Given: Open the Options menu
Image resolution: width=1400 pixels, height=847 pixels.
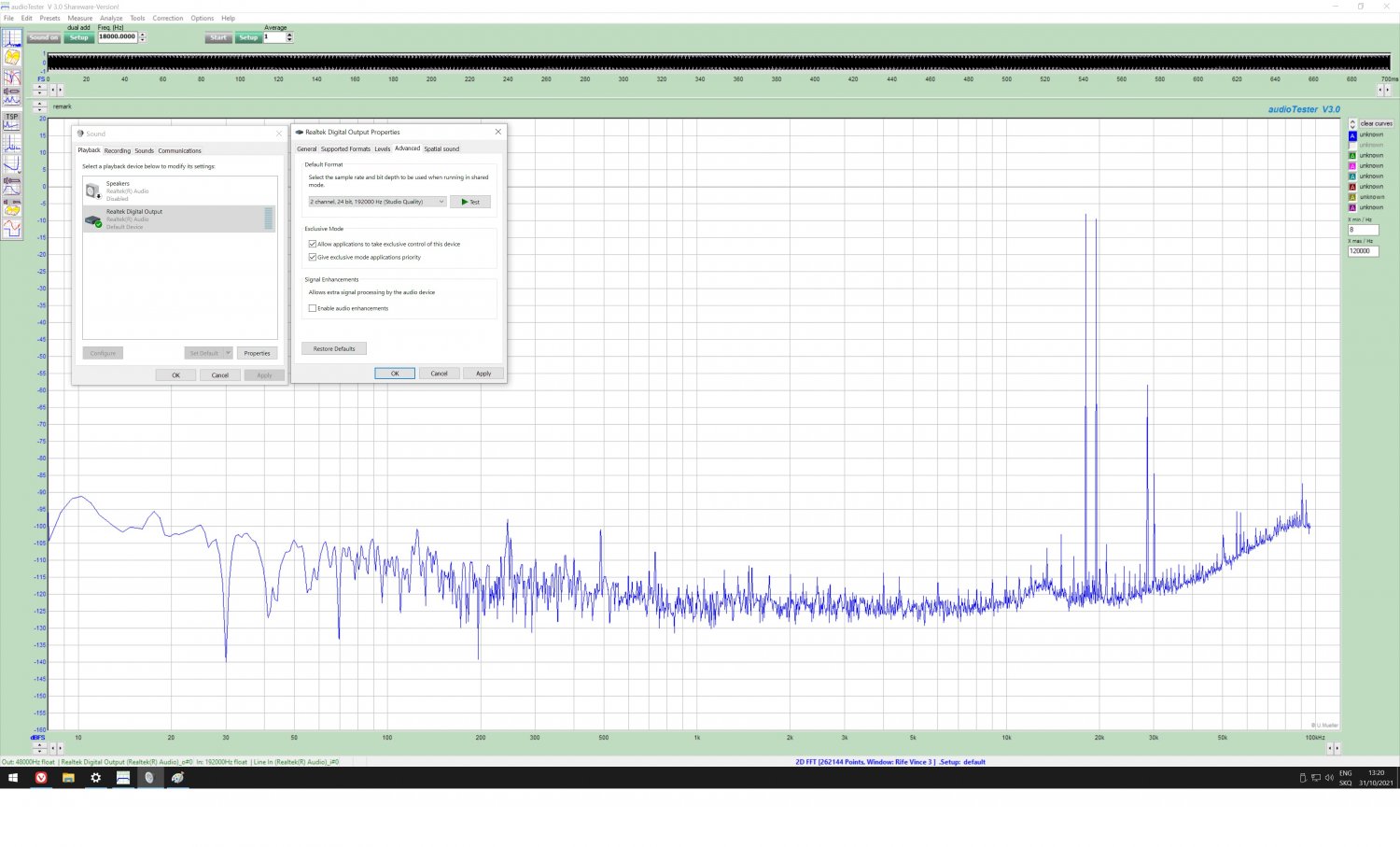Looking at the screenshot, I should (203, 18).
